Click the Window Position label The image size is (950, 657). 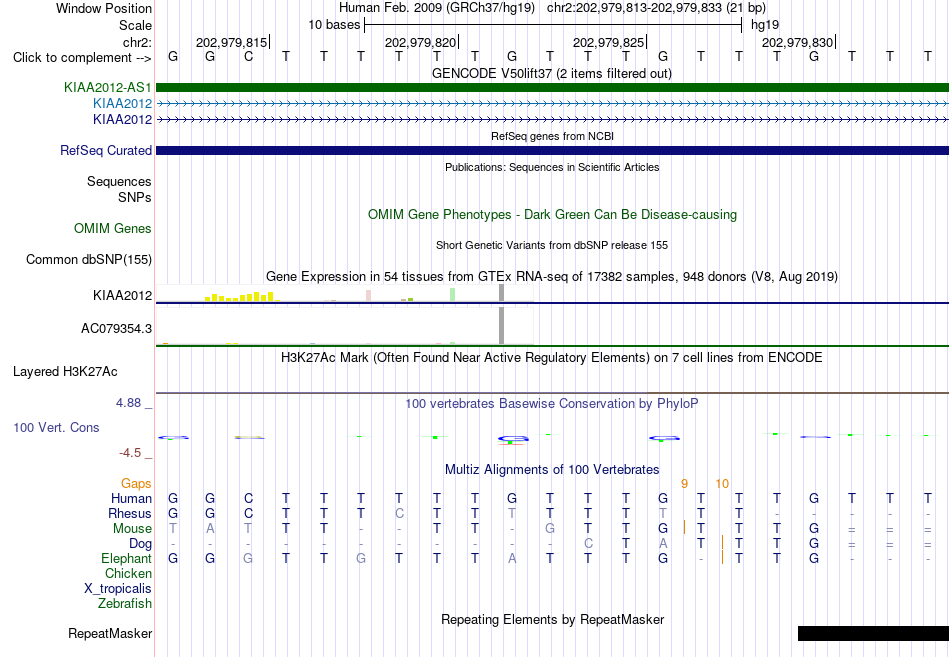tap(104, 8)
